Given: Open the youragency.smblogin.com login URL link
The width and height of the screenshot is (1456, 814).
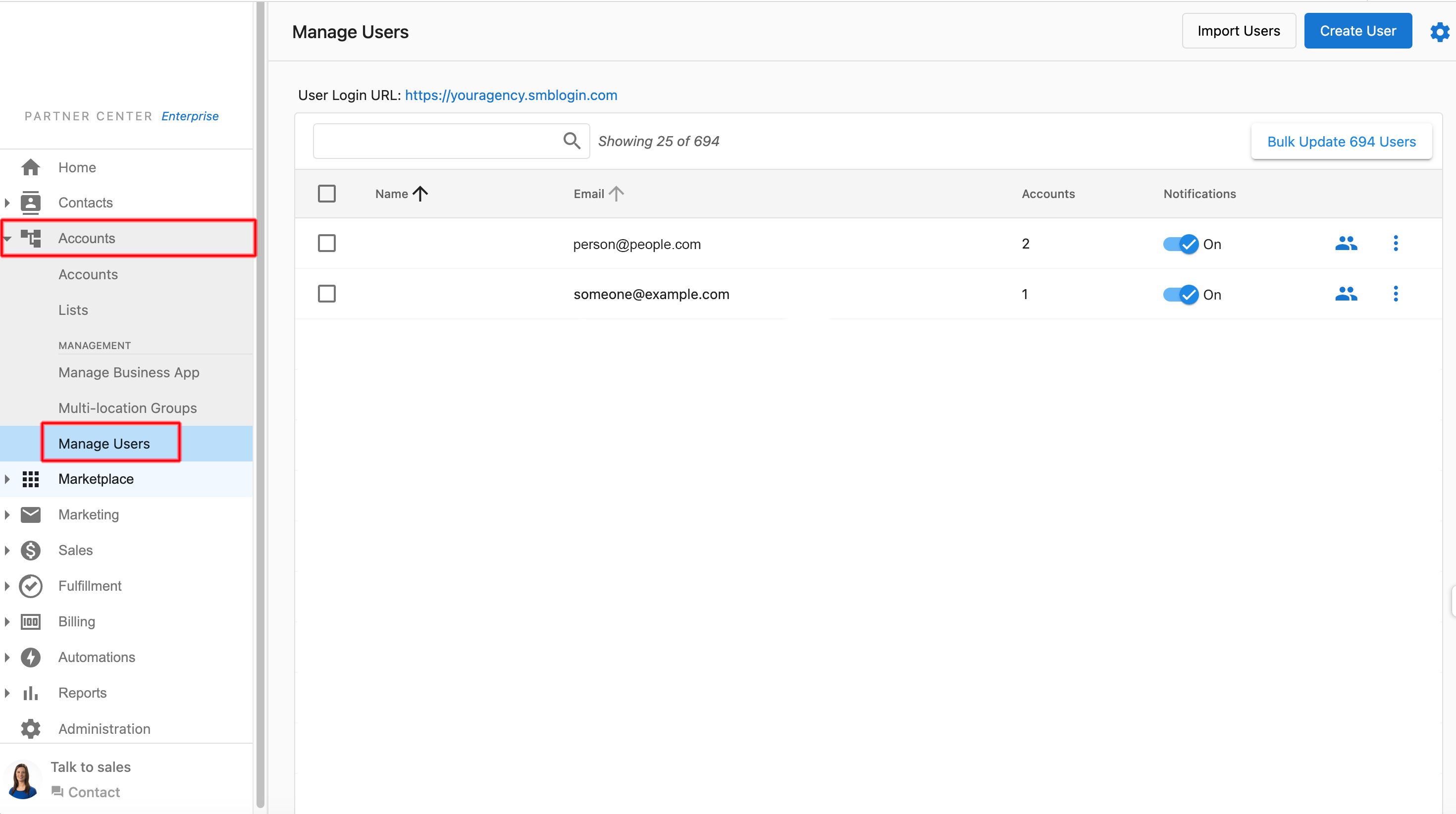Looking at the screenshot, I should pyautogui.click(x=511, y=95).
